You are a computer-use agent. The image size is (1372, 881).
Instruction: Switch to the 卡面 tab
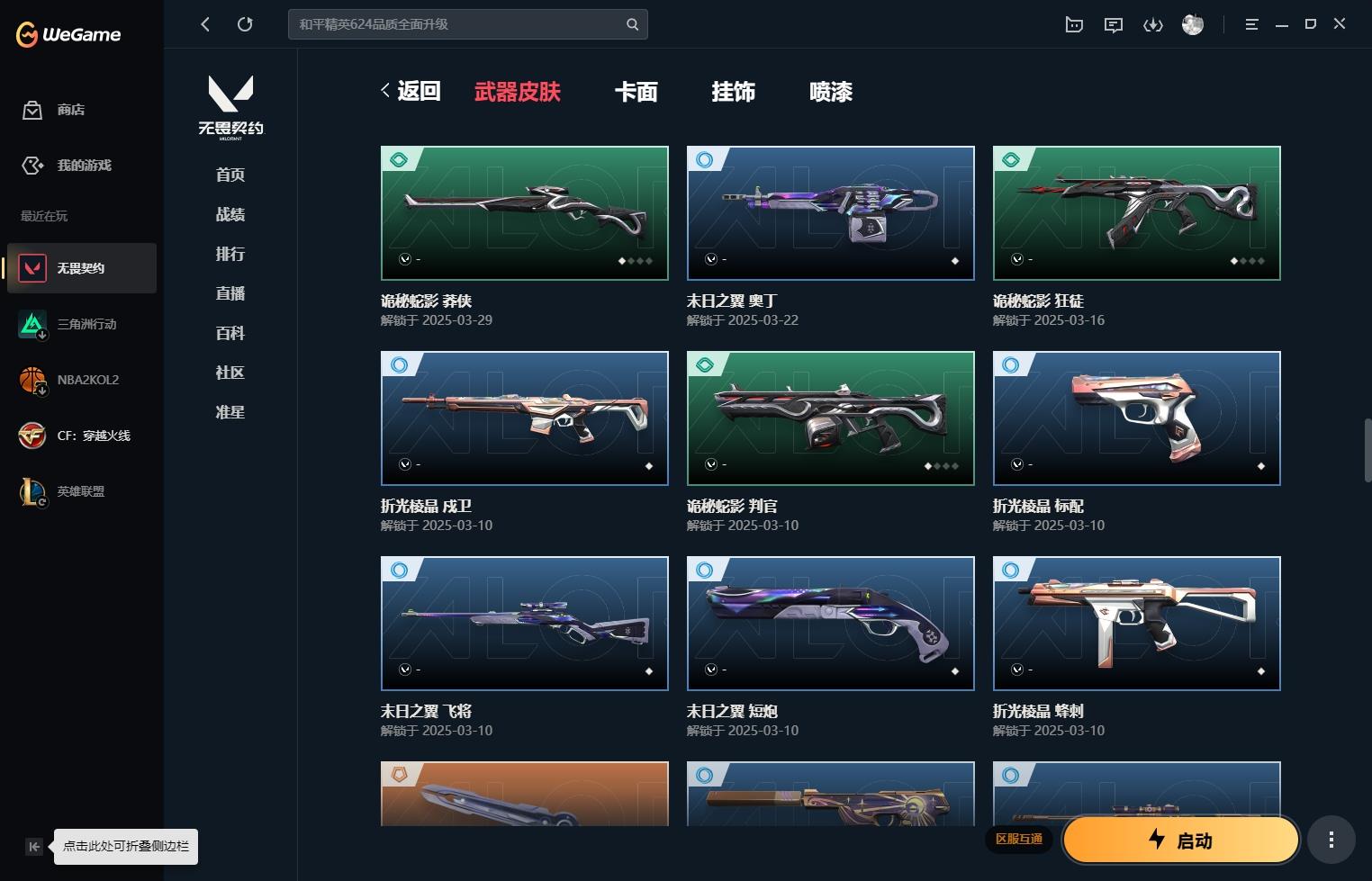(636, 92)
